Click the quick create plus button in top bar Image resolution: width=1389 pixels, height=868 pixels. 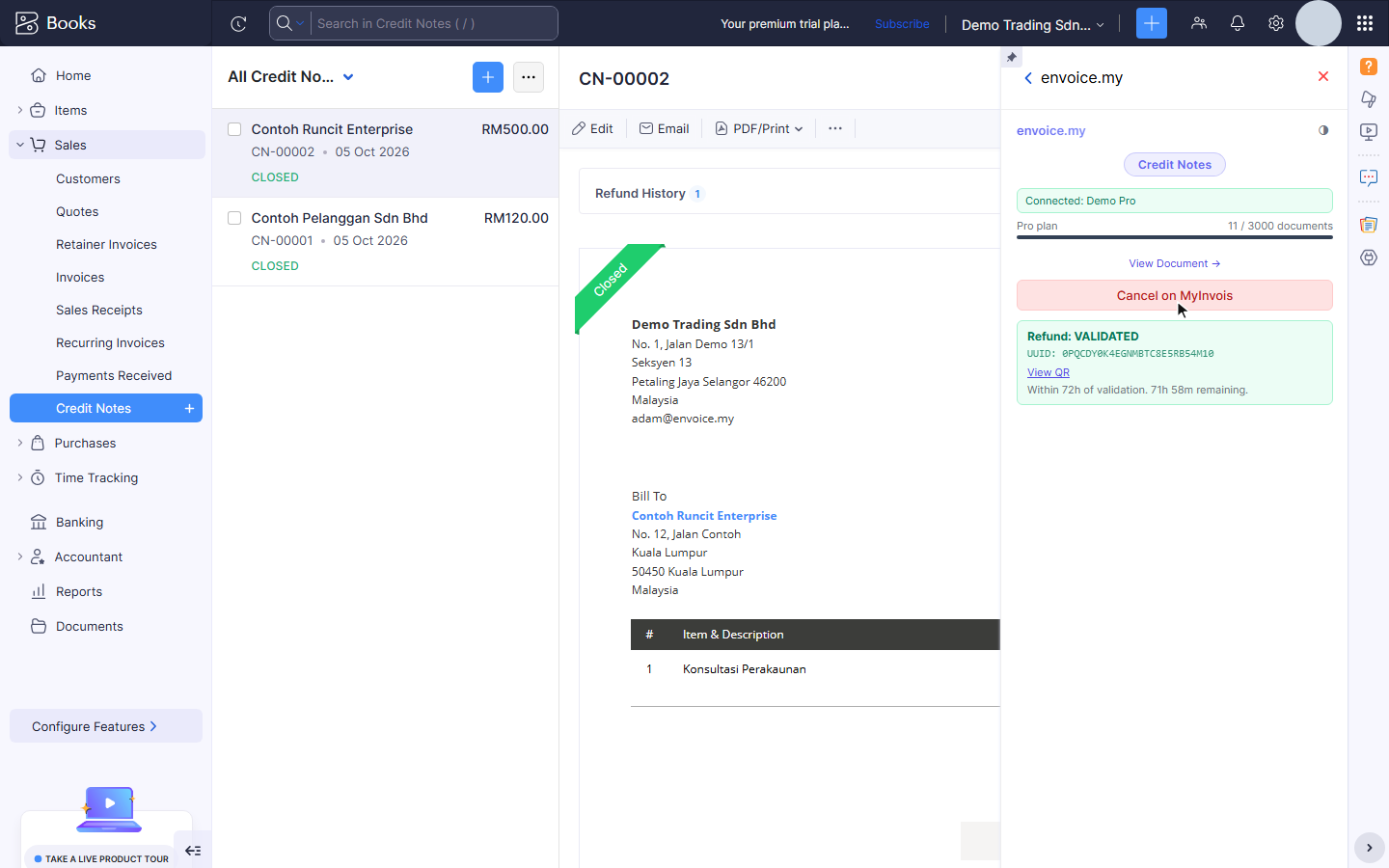coord(1152,23)
